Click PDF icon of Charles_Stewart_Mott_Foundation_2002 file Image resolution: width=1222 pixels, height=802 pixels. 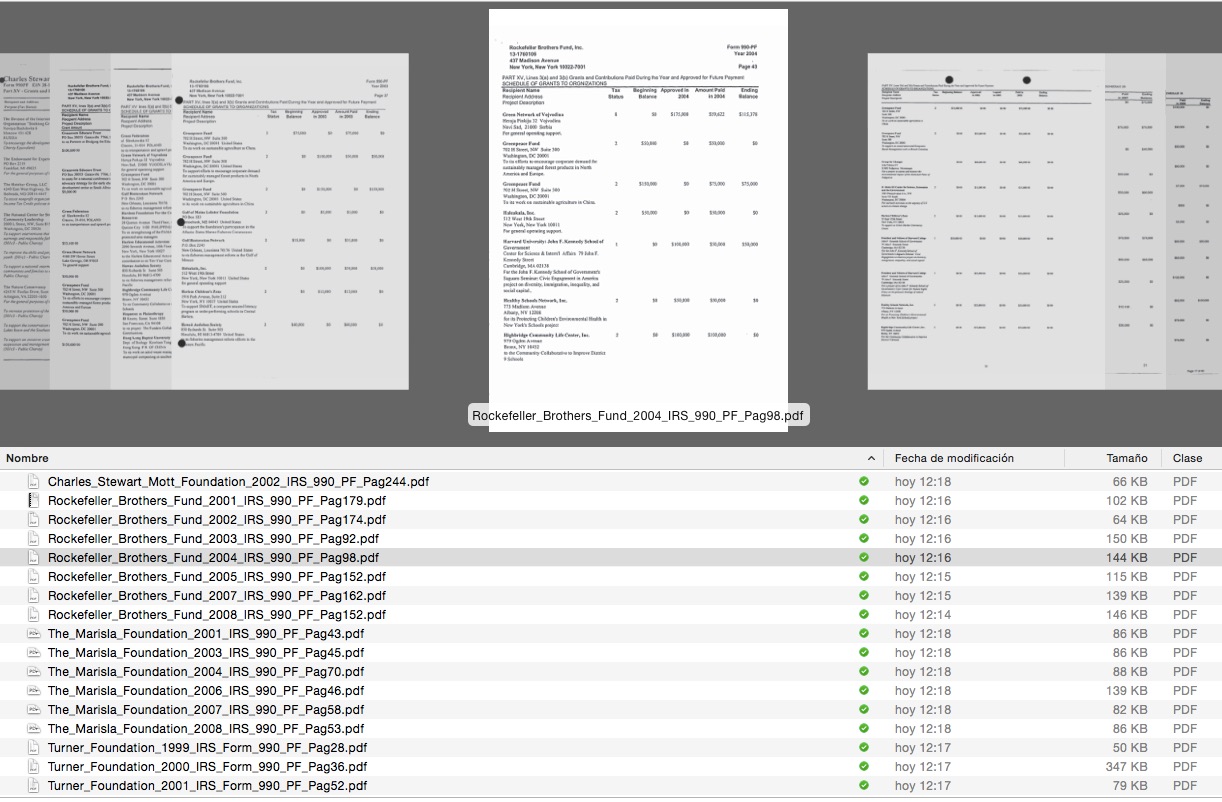pos(34,482)
